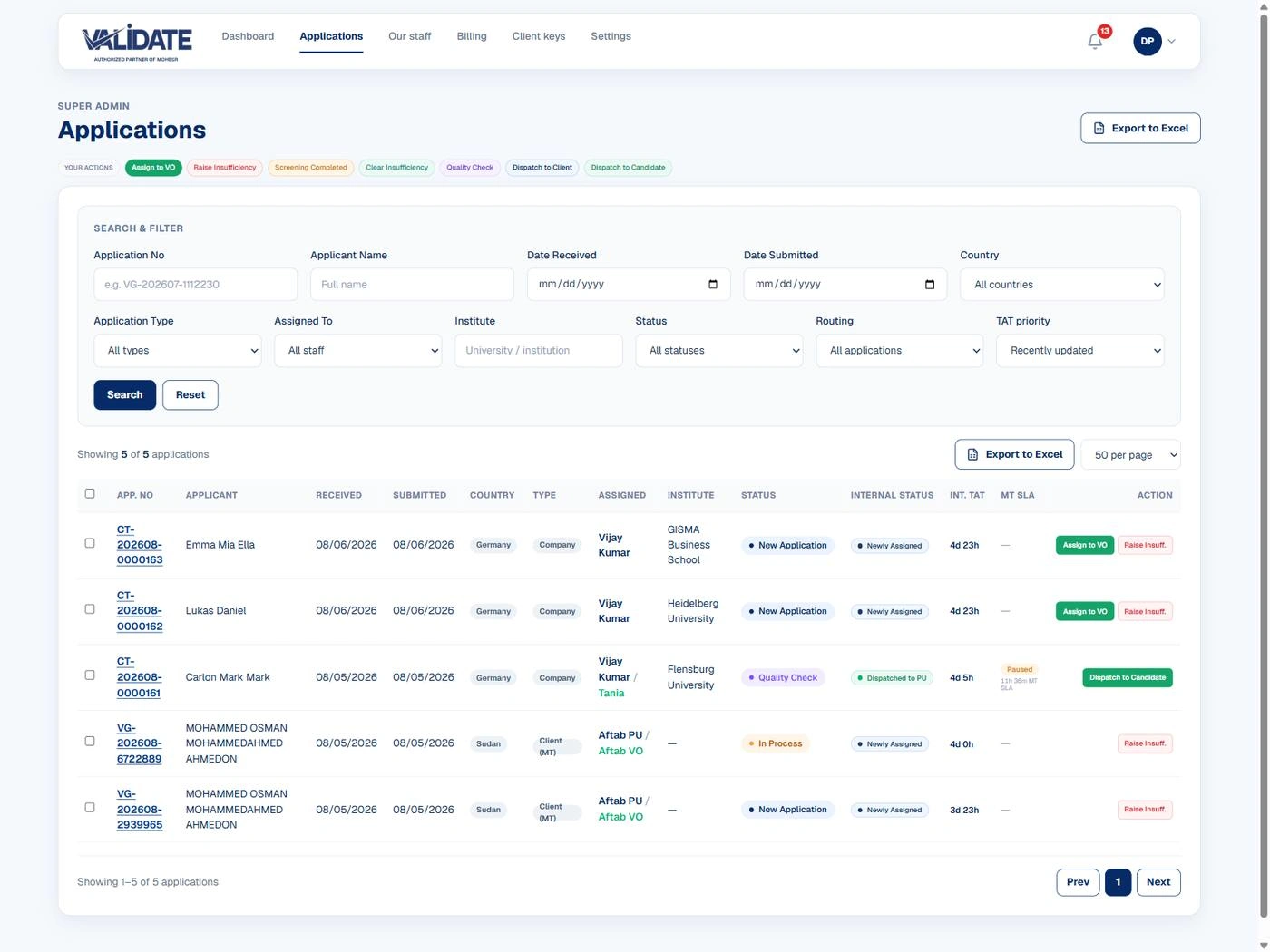Toggle the select-all checkbox in table header
The image size is (1270, 952).
coord(90,494)
